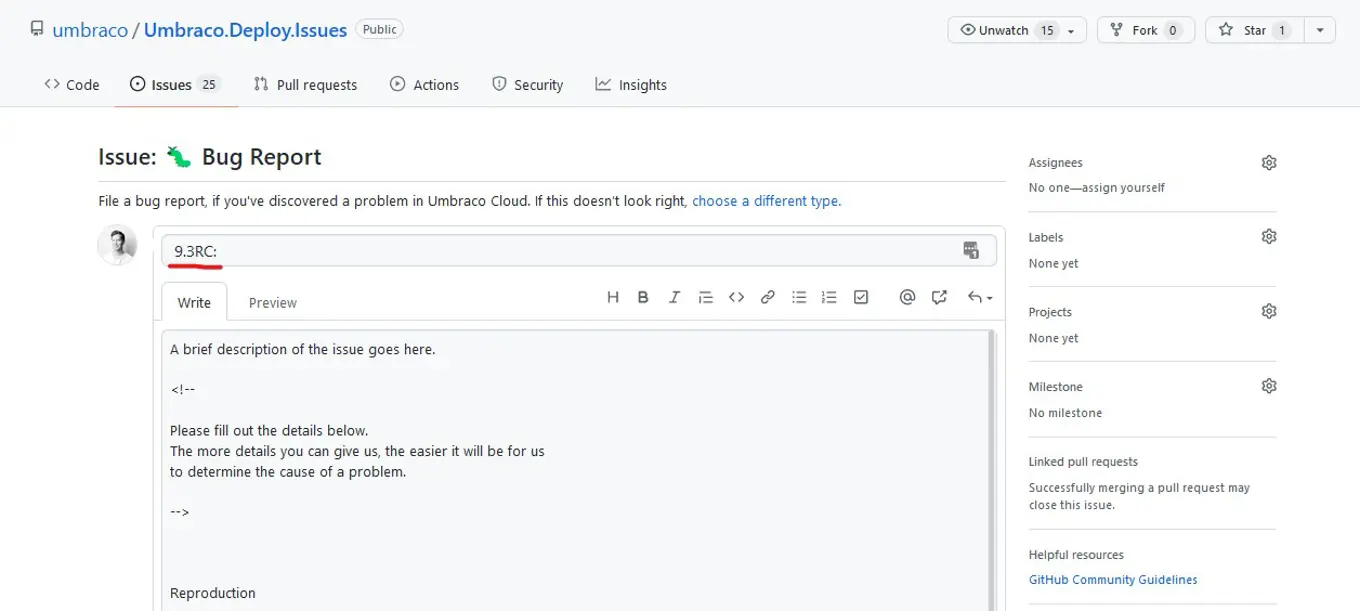Viewport: 1360px width, 611px height.
Task: Mention a user with the @ icon
Action: (907, 296)
